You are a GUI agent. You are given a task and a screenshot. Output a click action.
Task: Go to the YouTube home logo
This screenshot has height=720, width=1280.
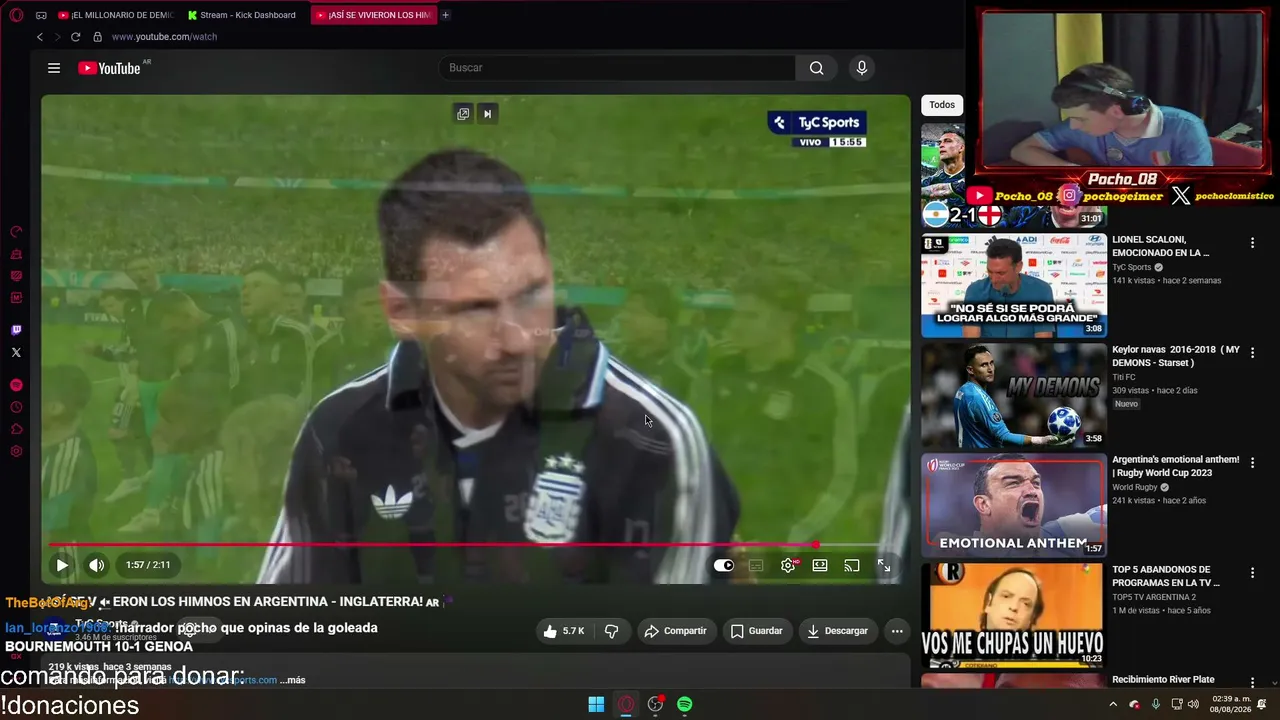coord(109,68)
